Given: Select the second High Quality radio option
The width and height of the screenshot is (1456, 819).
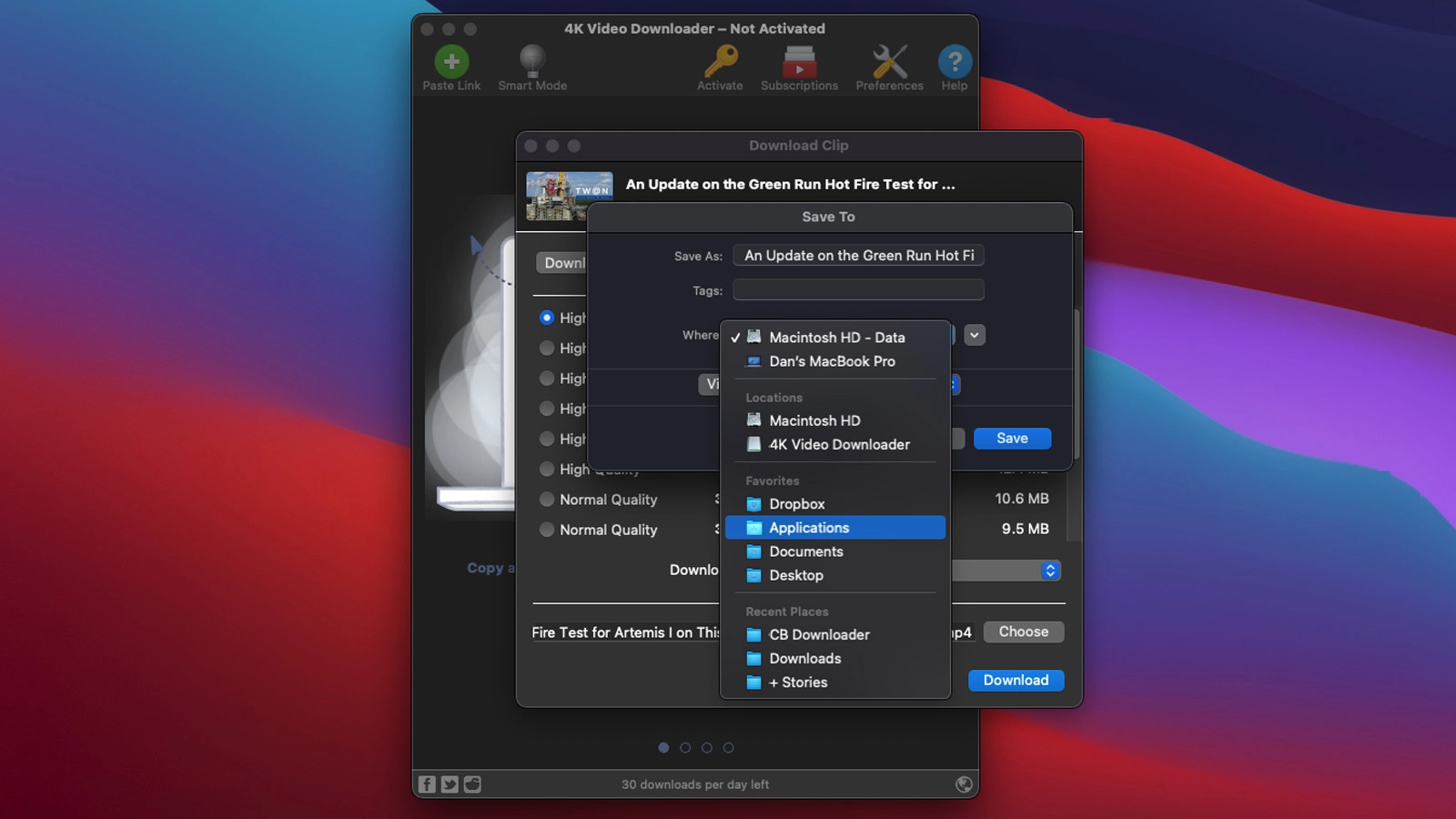Looking at the screenshot, I should (547, 348).
